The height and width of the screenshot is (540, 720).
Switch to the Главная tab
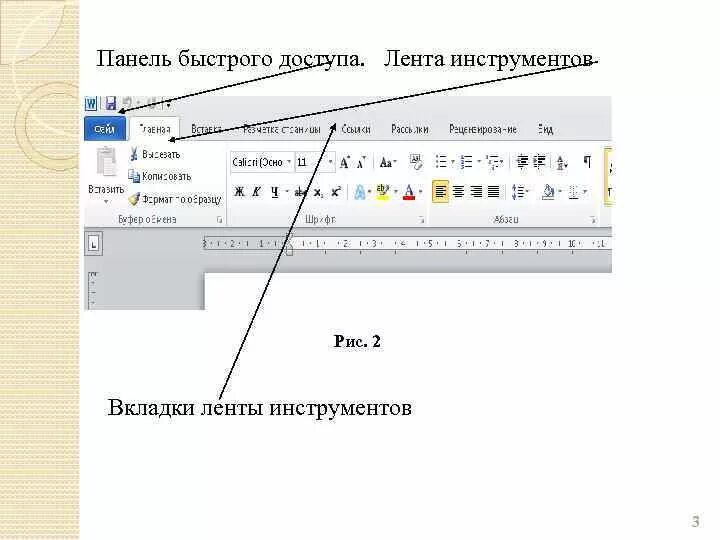(x=155, y=129)
